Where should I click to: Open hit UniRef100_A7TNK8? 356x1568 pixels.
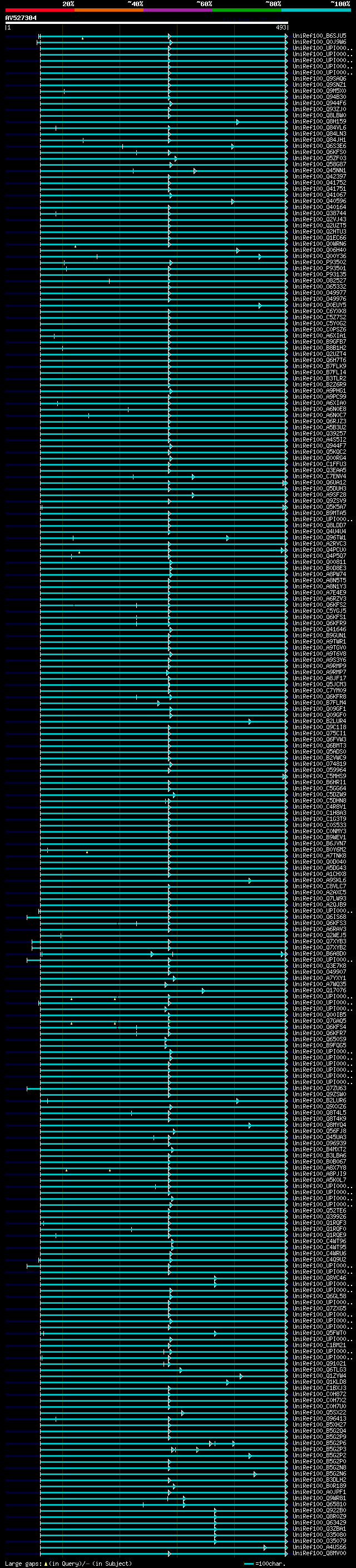click(x=319, y=856)
